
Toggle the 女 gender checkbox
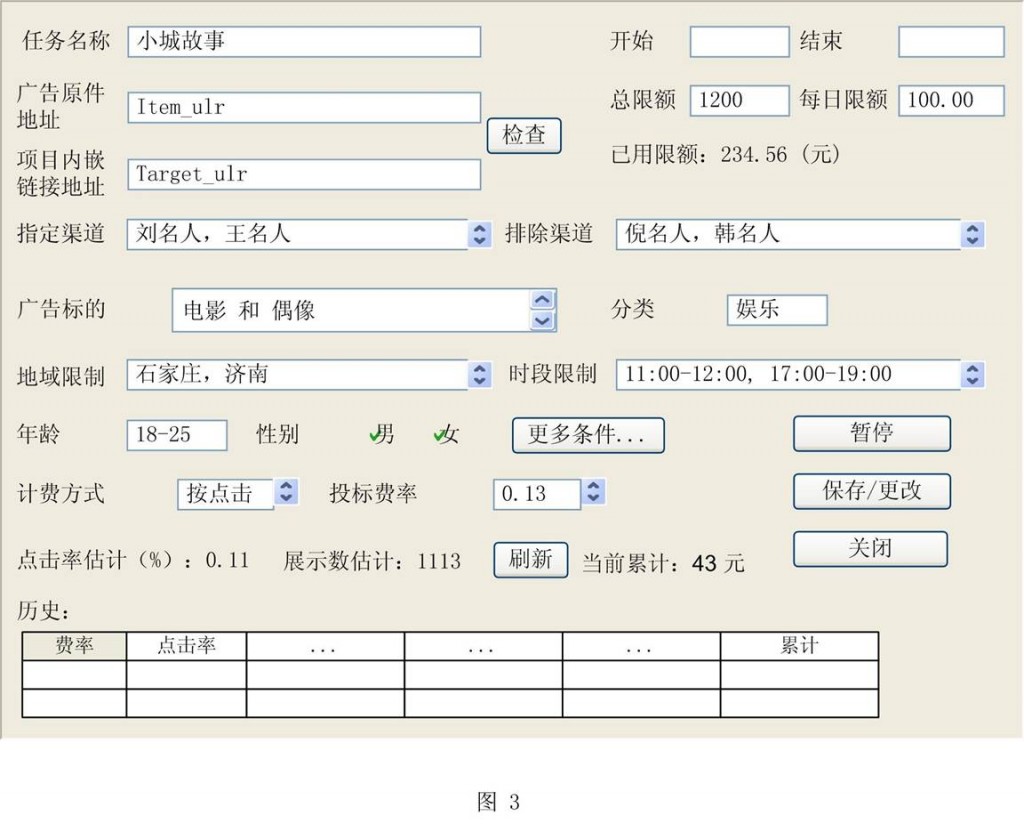point(440,436)
